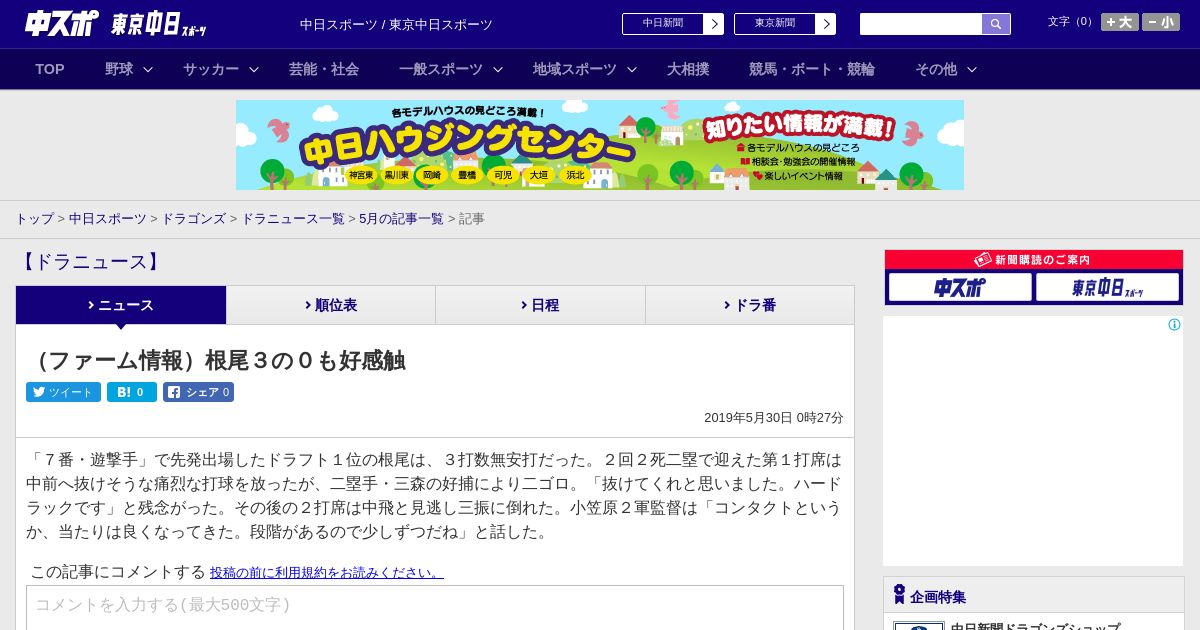Open the 中日新聞 link button
The image size is (1200, 630).
[663, 24]
